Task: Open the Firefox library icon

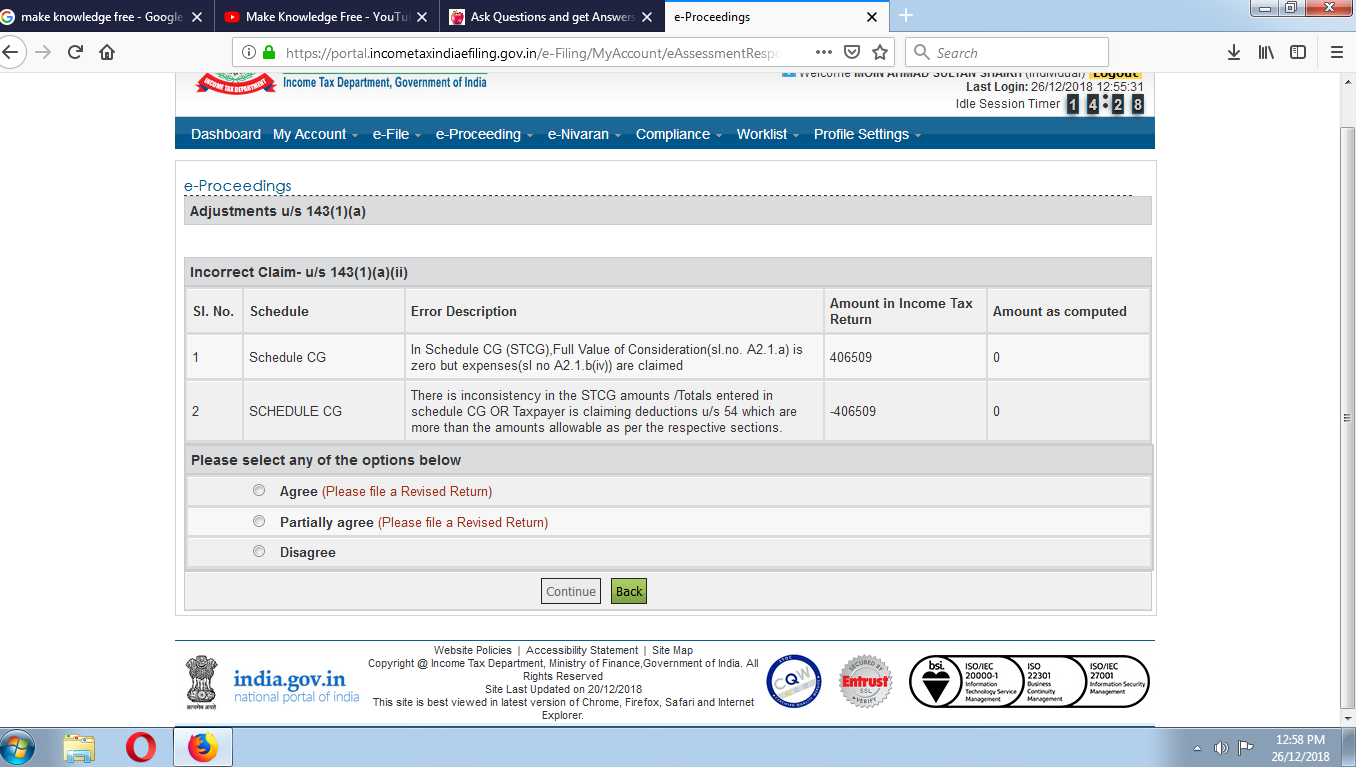Action: 1266,52
